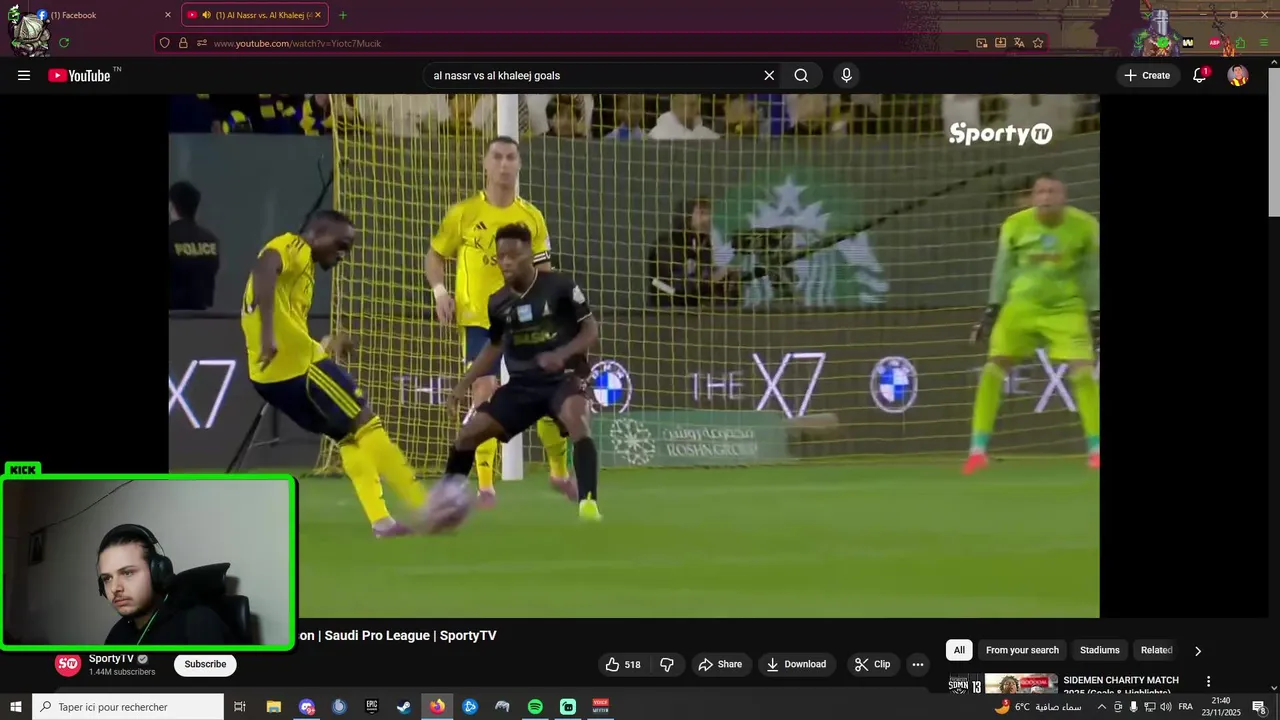Open the YouTube account avatar menu
This screenshot has width=1280, height=720.
coord(1238,75)
